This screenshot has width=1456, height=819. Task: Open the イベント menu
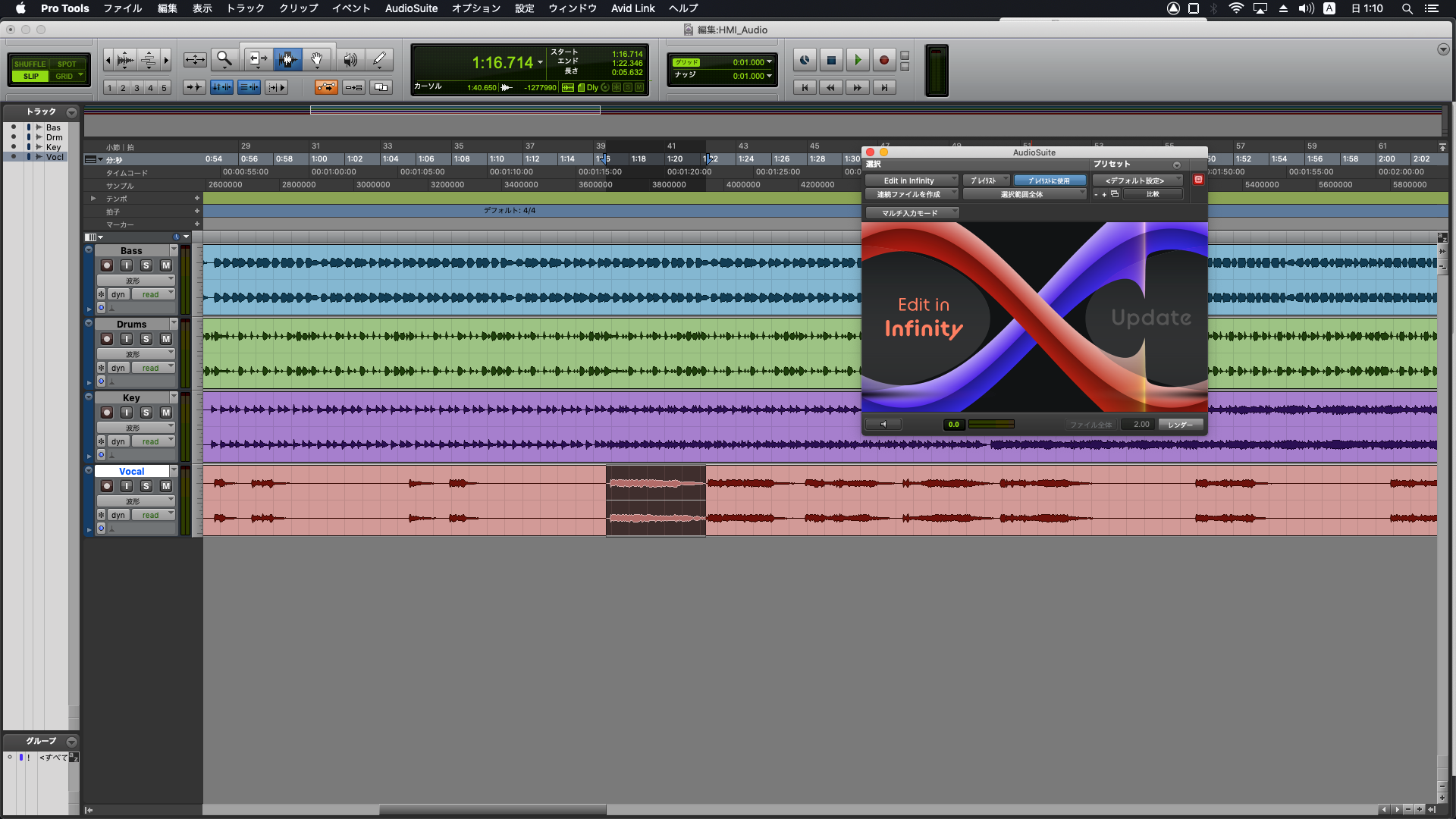(352, 8)
